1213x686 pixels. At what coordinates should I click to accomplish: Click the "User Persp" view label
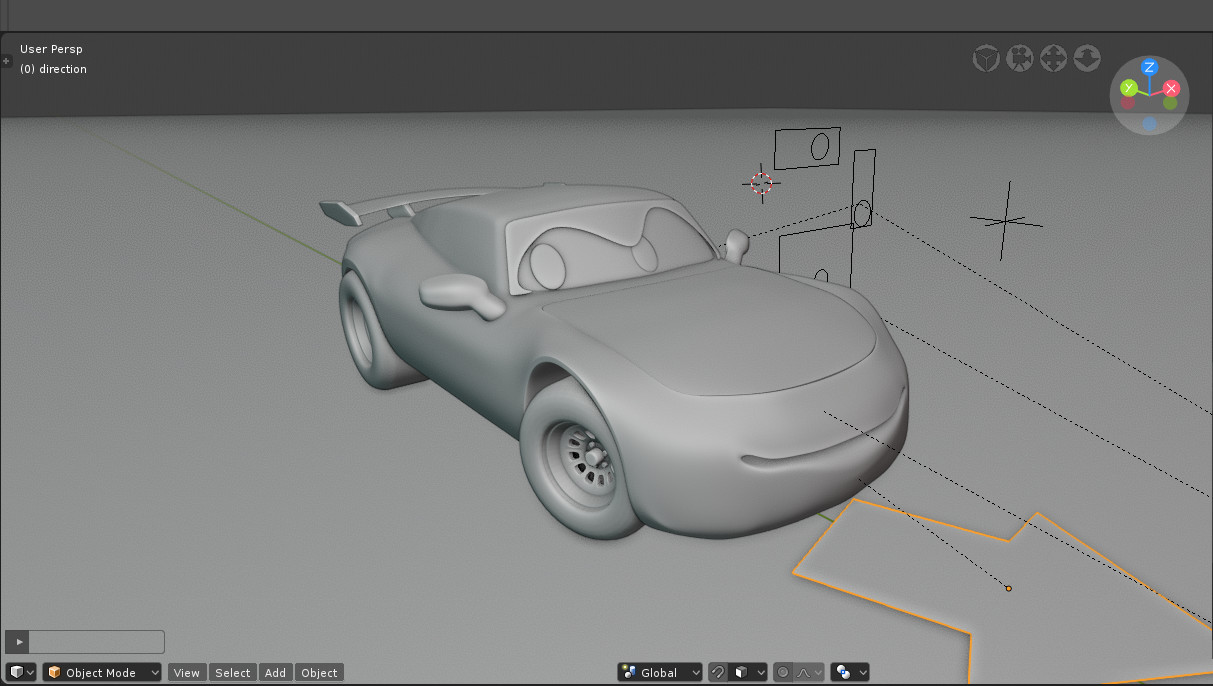pyautogui.click(x=51, y=49)
